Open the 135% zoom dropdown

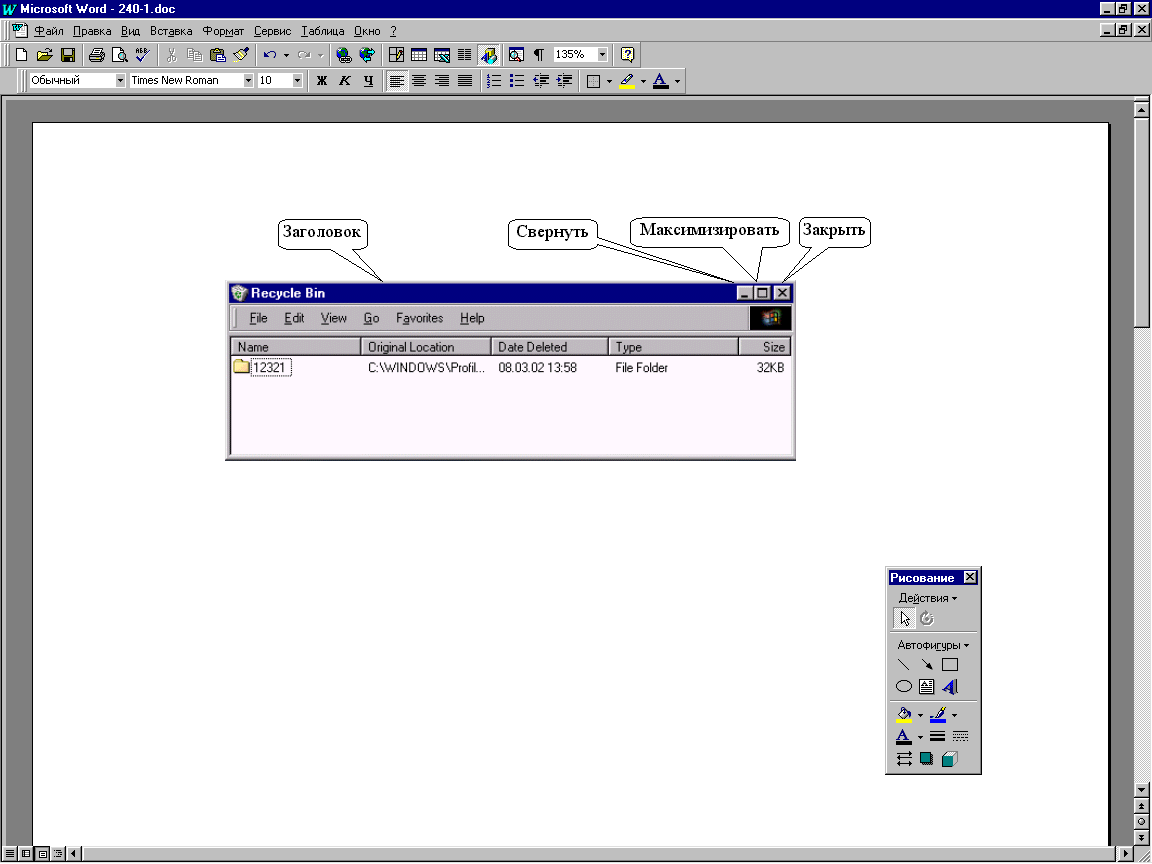(602, 54)
